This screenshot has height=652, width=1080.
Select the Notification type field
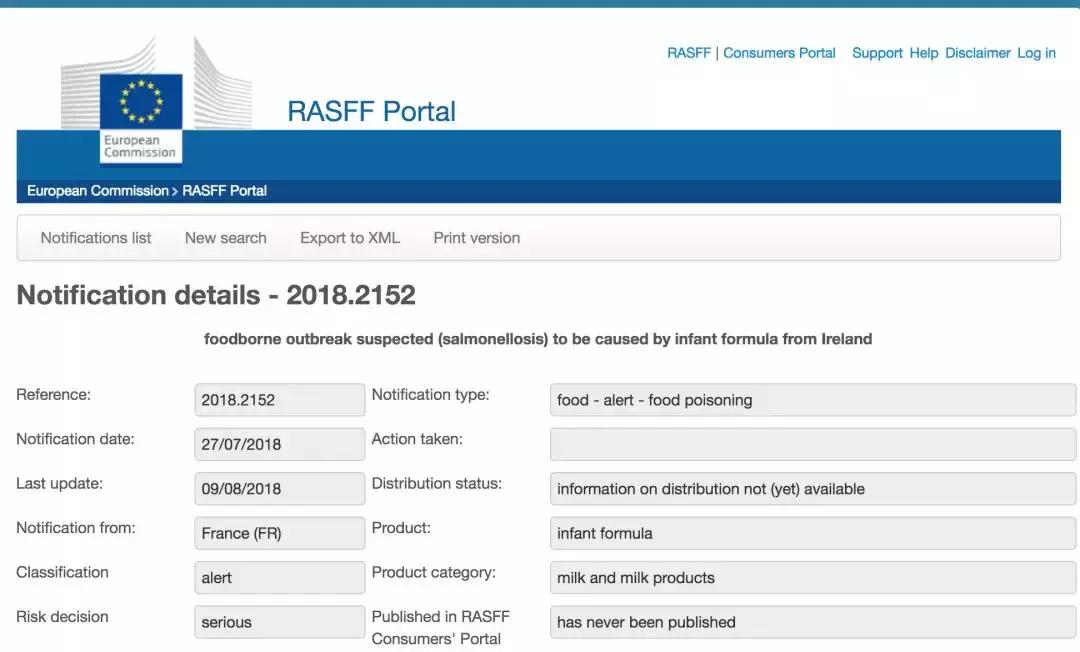812,400
